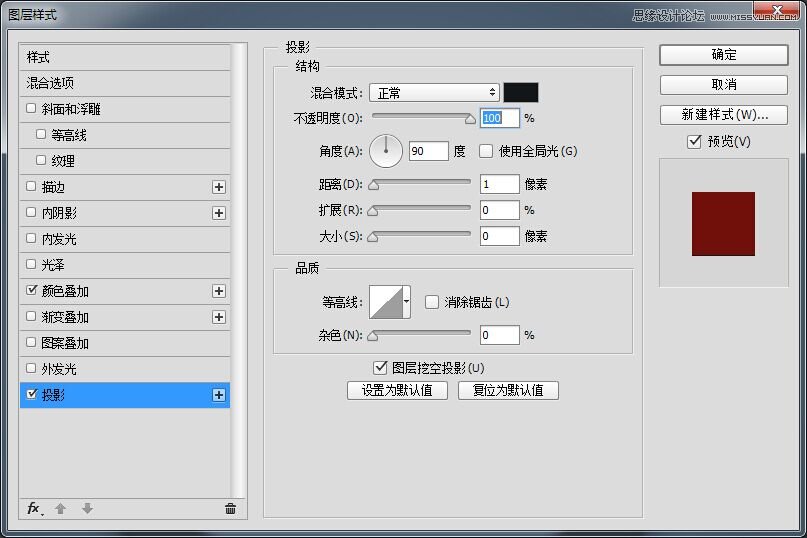Viewport: 807px width, 538px height.
Task: Click the 等高线 contour thumbnail
Action: 386,302
